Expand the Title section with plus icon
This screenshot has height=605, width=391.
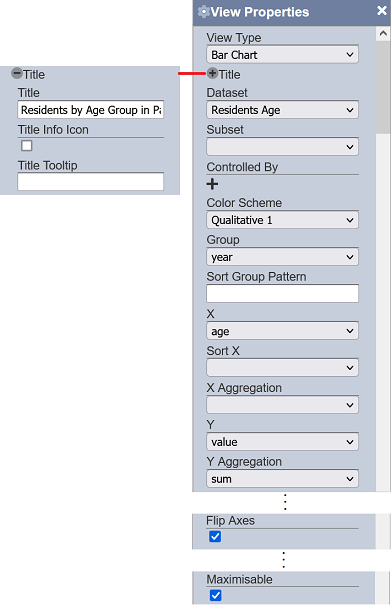(x=213, y=73)
